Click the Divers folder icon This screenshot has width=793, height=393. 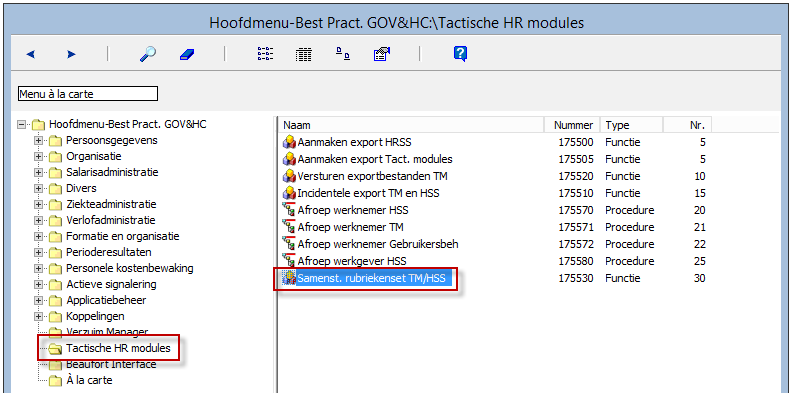(56, 189)
